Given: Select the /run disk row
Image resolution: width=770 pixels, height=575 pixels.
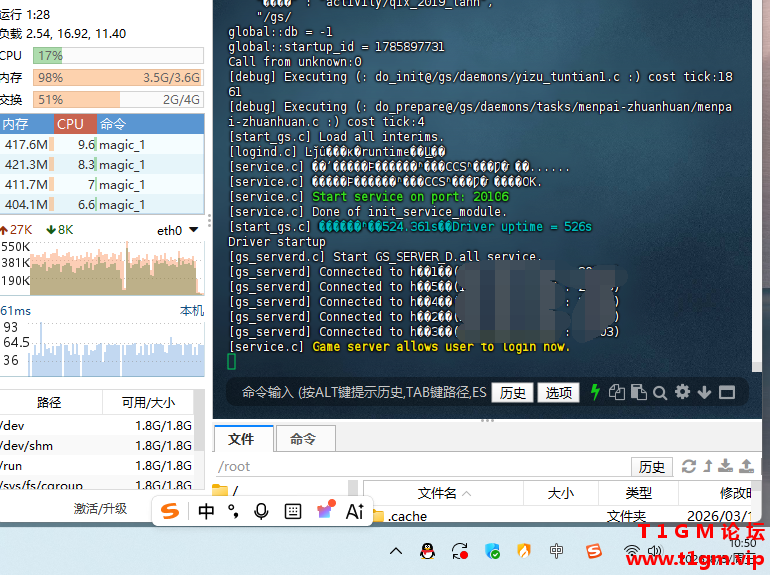Looking at the screenshot, I should (97, 465).
